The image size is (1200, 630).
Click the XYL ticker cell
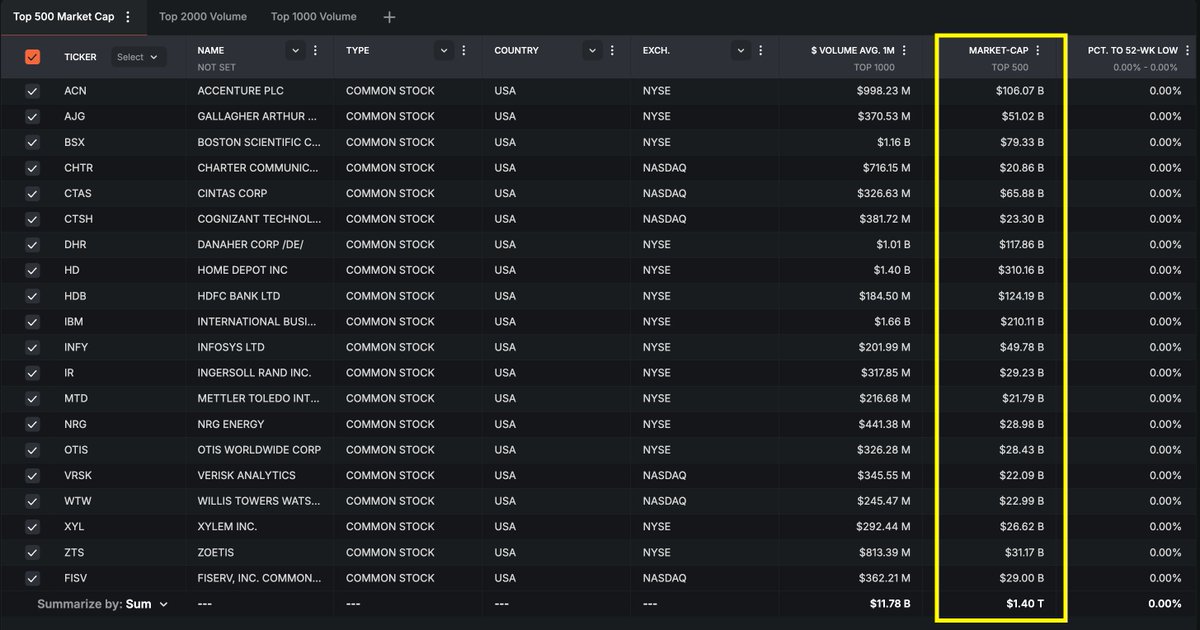[74, 527]
